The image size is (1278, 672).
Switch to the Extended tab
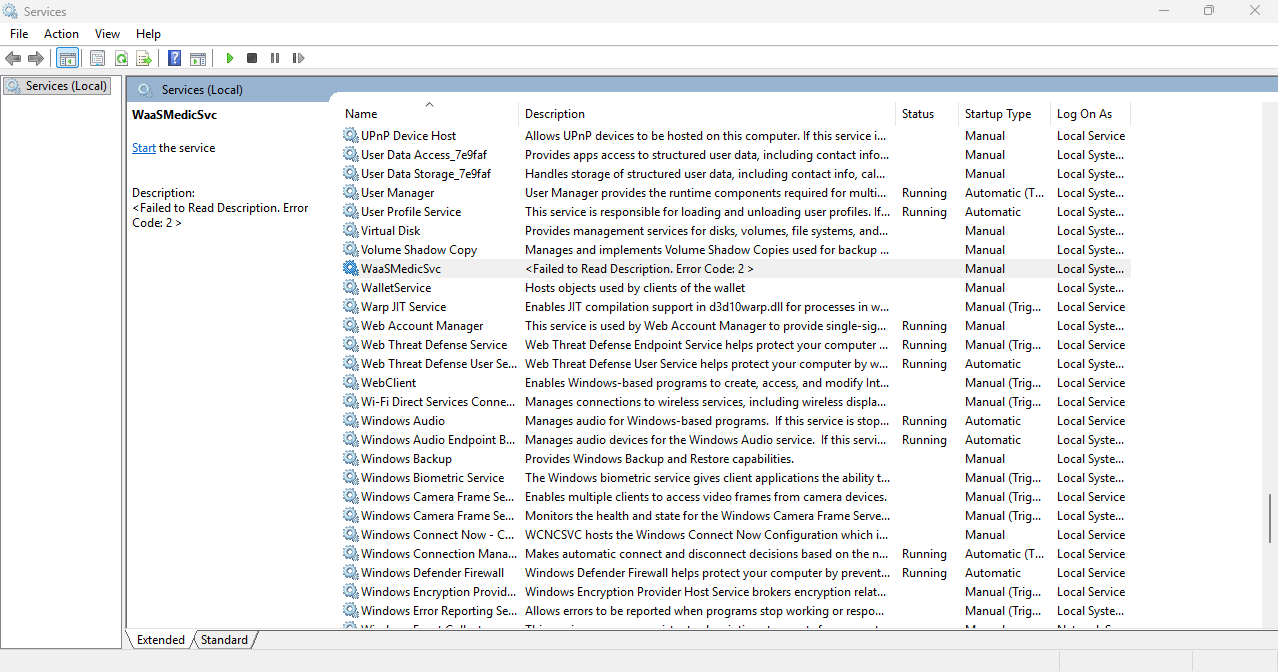[x=161, y=640]
